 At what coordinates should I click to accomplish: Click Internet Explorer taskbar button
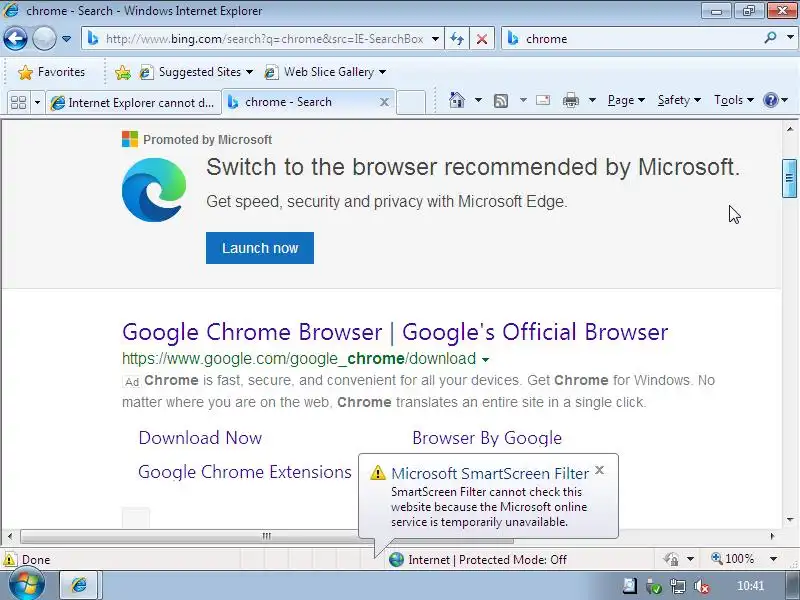(x=79, y=585)
